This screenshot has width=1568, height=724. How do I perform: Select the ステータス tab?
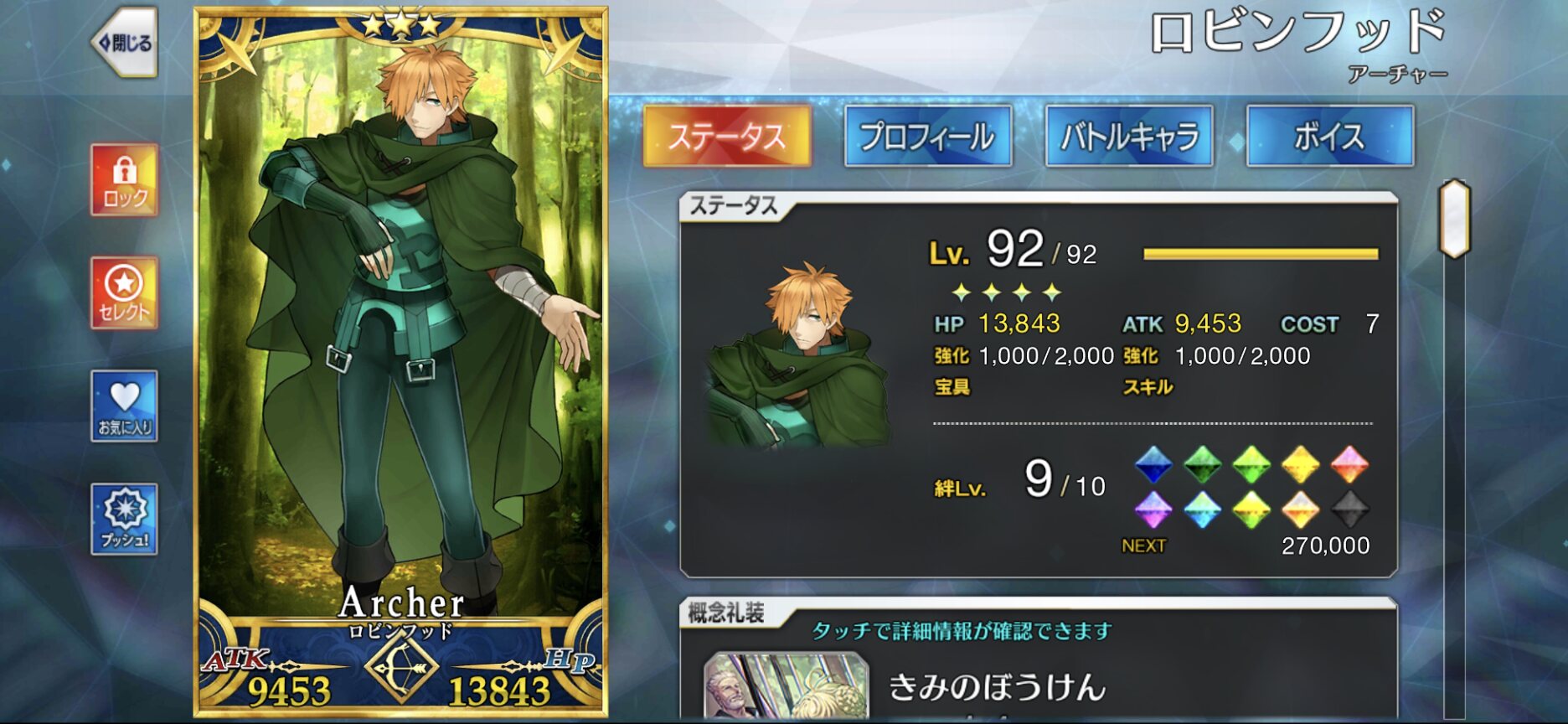[727, 136]
